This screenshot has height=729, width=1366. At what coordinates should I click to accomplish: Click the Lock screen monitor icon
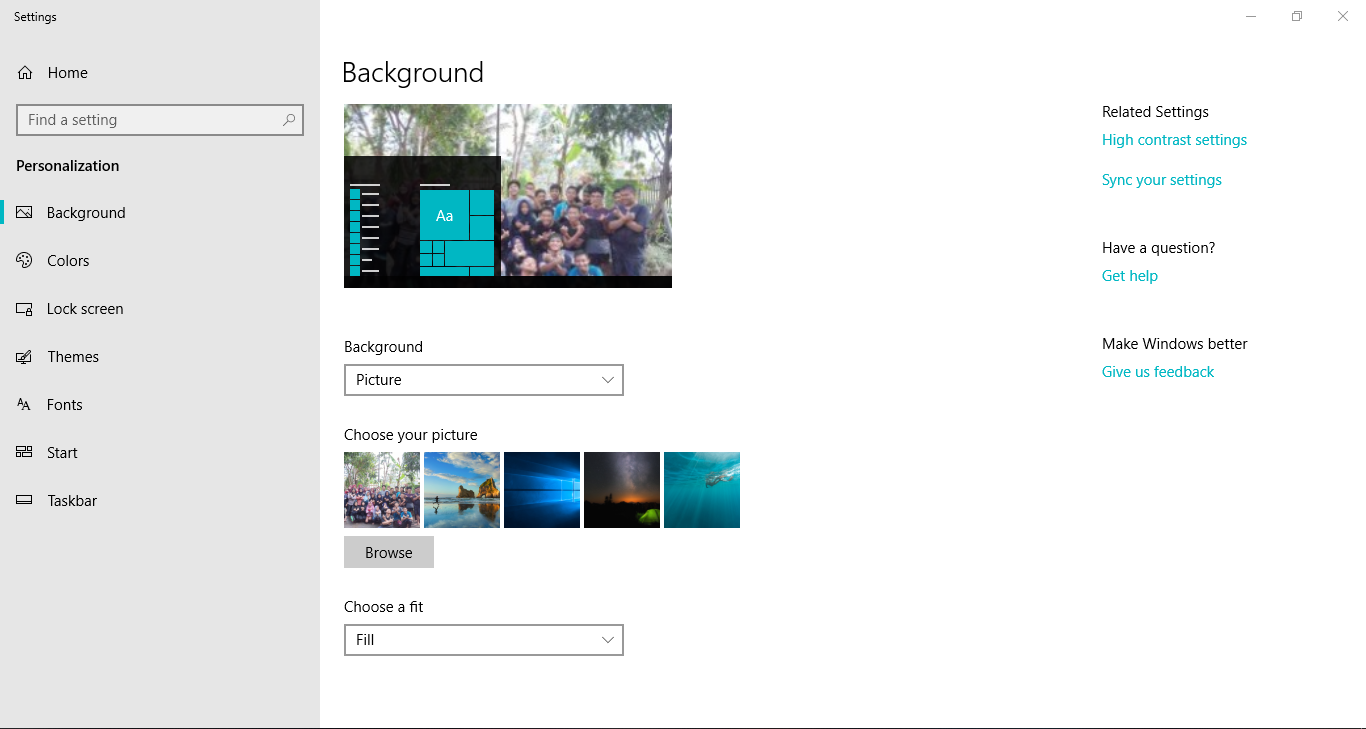tap(25, 309)
